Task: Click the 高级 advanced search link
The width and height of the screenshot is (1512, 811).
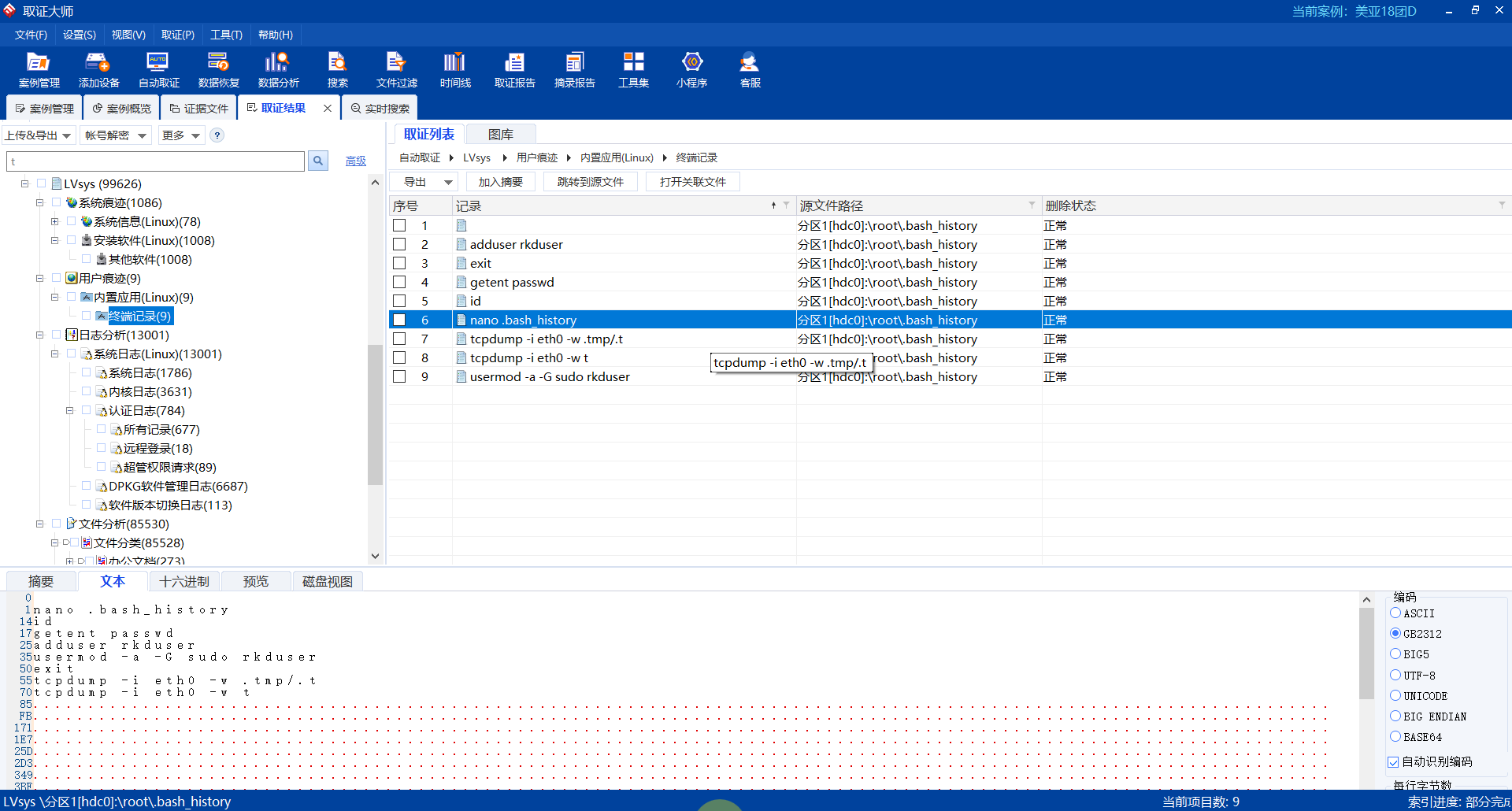Action: click(x=356, y=161)
